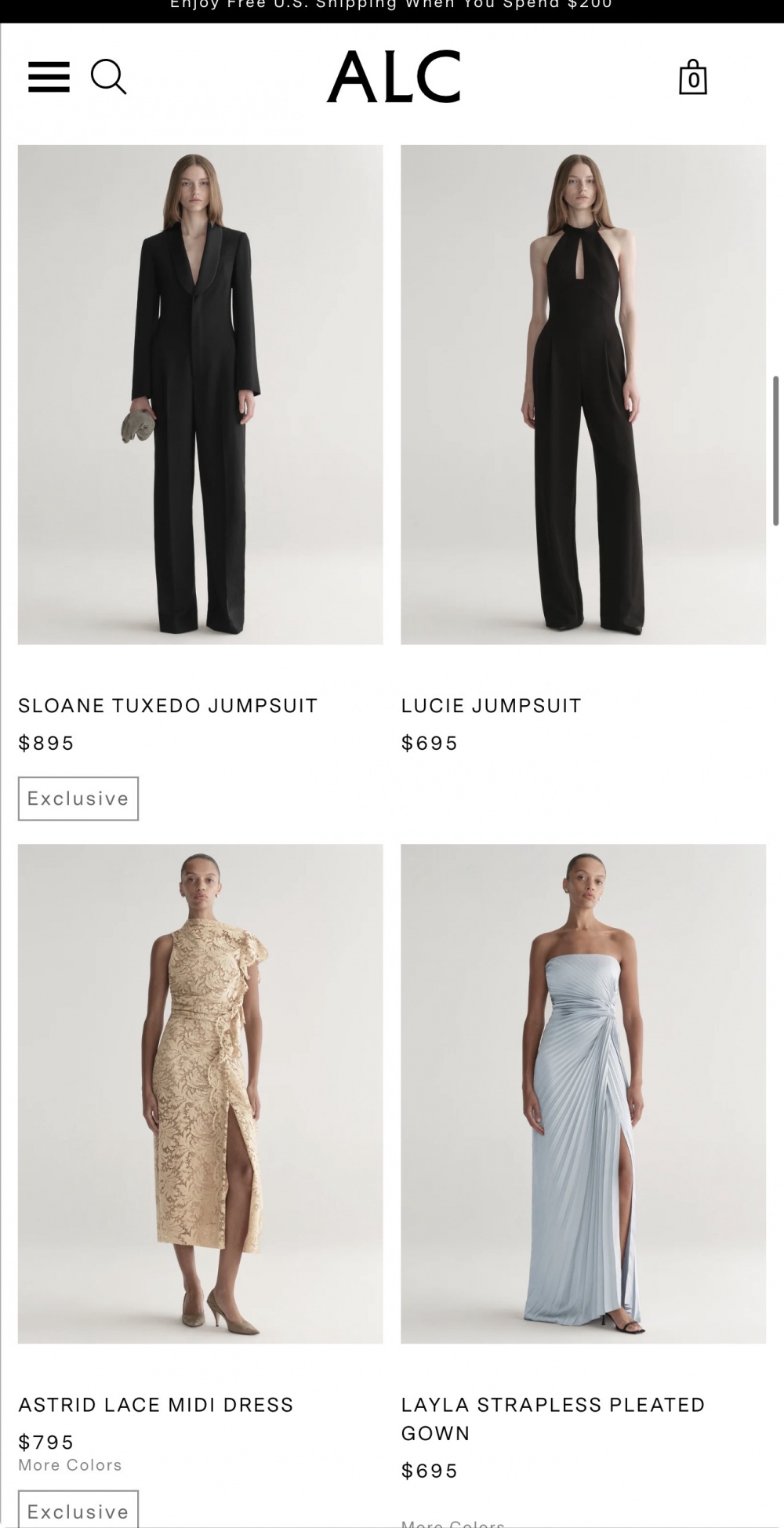Go to homepage via ALC logo

pos(394,77)
